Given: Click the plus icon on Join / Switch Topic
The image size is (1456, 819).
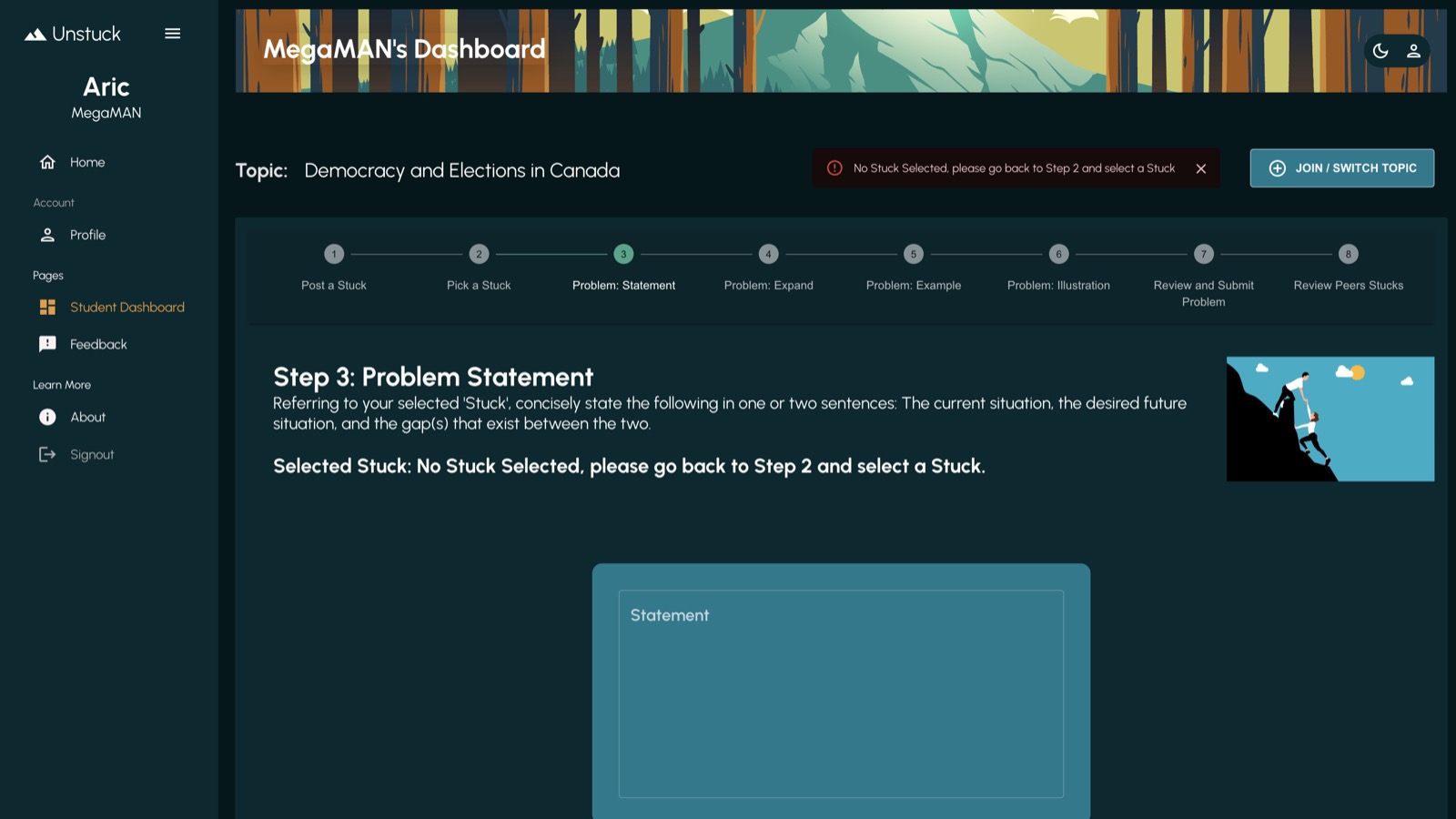Looking at the screenshot, I should pyautogui.click(x=1278, y=168).
